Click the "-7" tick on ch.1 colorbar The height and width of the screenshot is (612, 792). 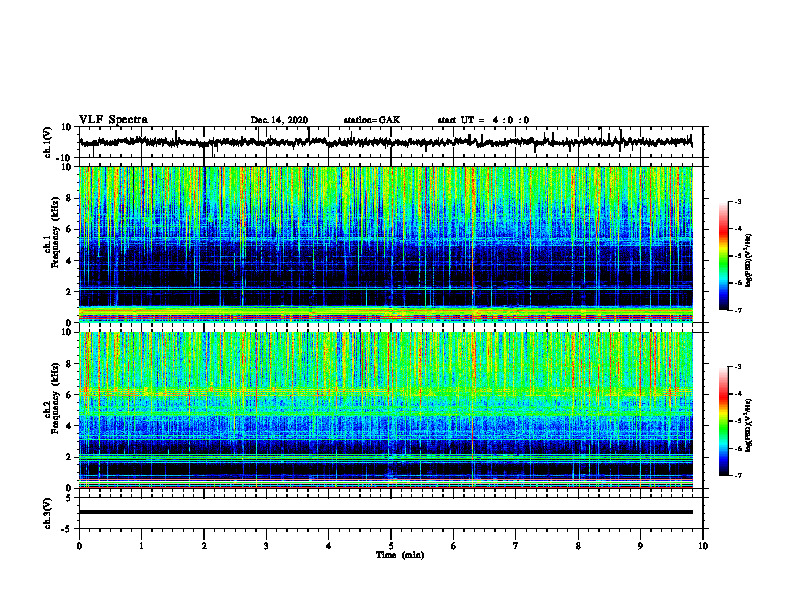point(737,311)
